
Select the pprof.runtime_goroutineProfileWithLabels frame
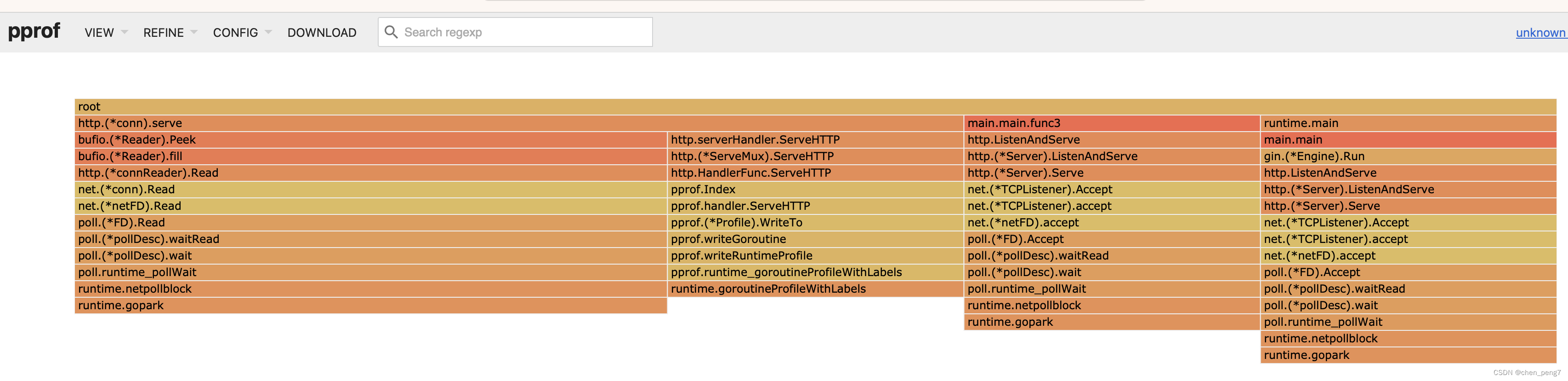816,272
